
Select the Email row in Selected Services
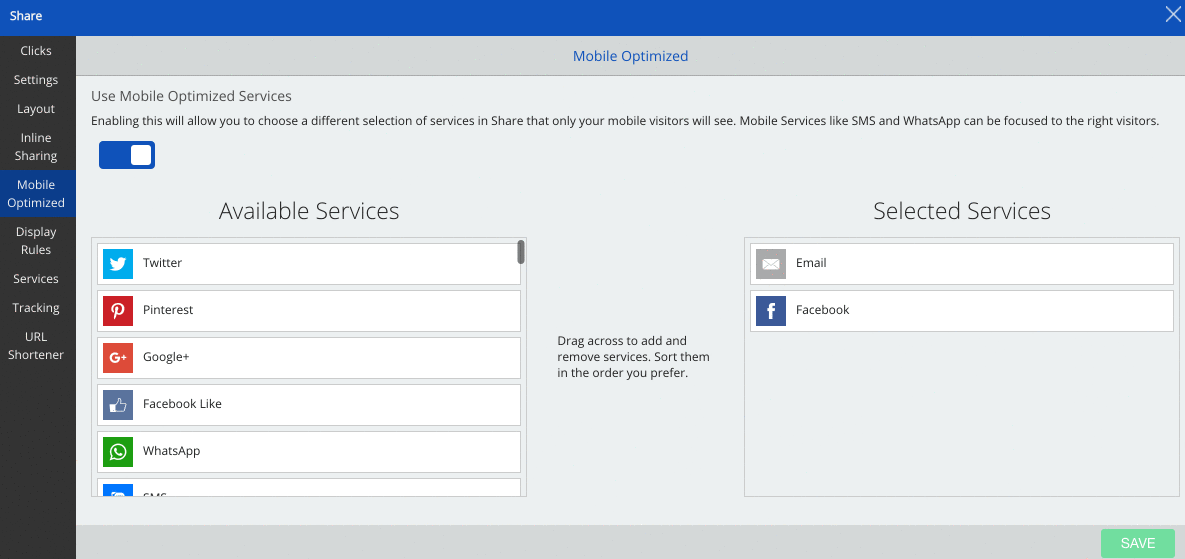click(962, 264)
